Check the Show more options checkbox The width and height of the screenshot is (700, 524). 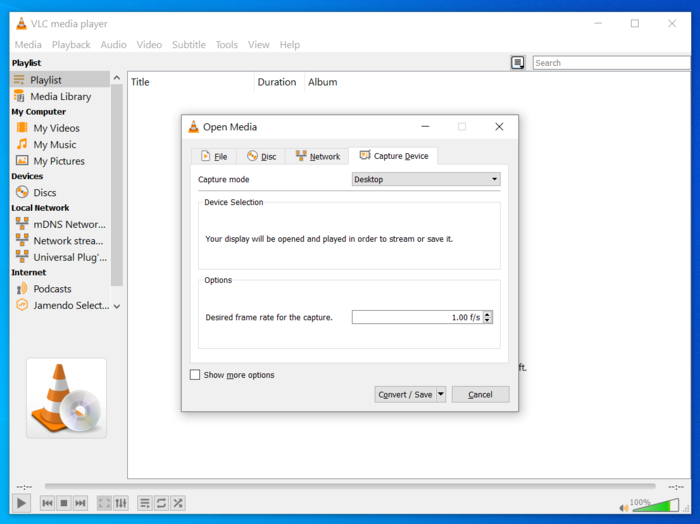point(195,375)
